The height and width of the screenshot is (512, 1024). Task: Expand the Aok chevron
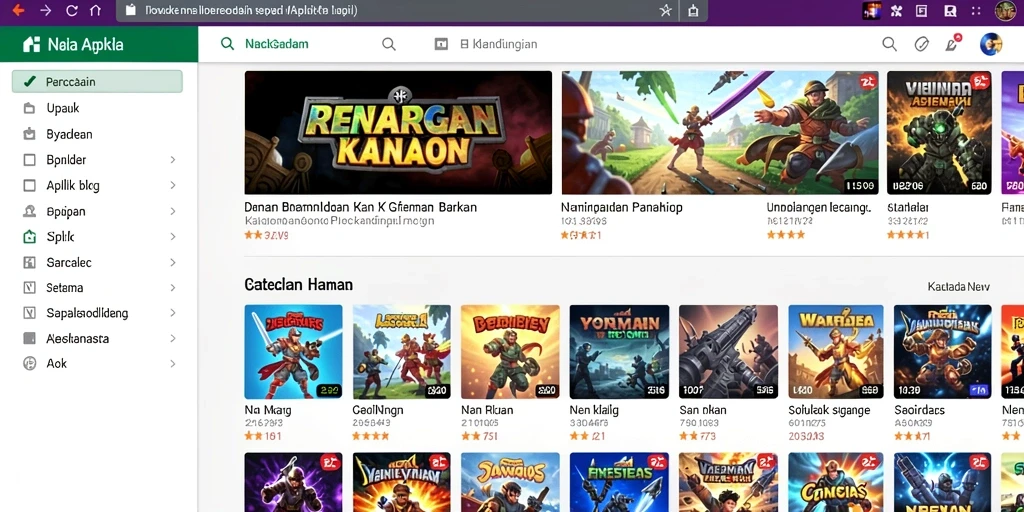point(173,364)
